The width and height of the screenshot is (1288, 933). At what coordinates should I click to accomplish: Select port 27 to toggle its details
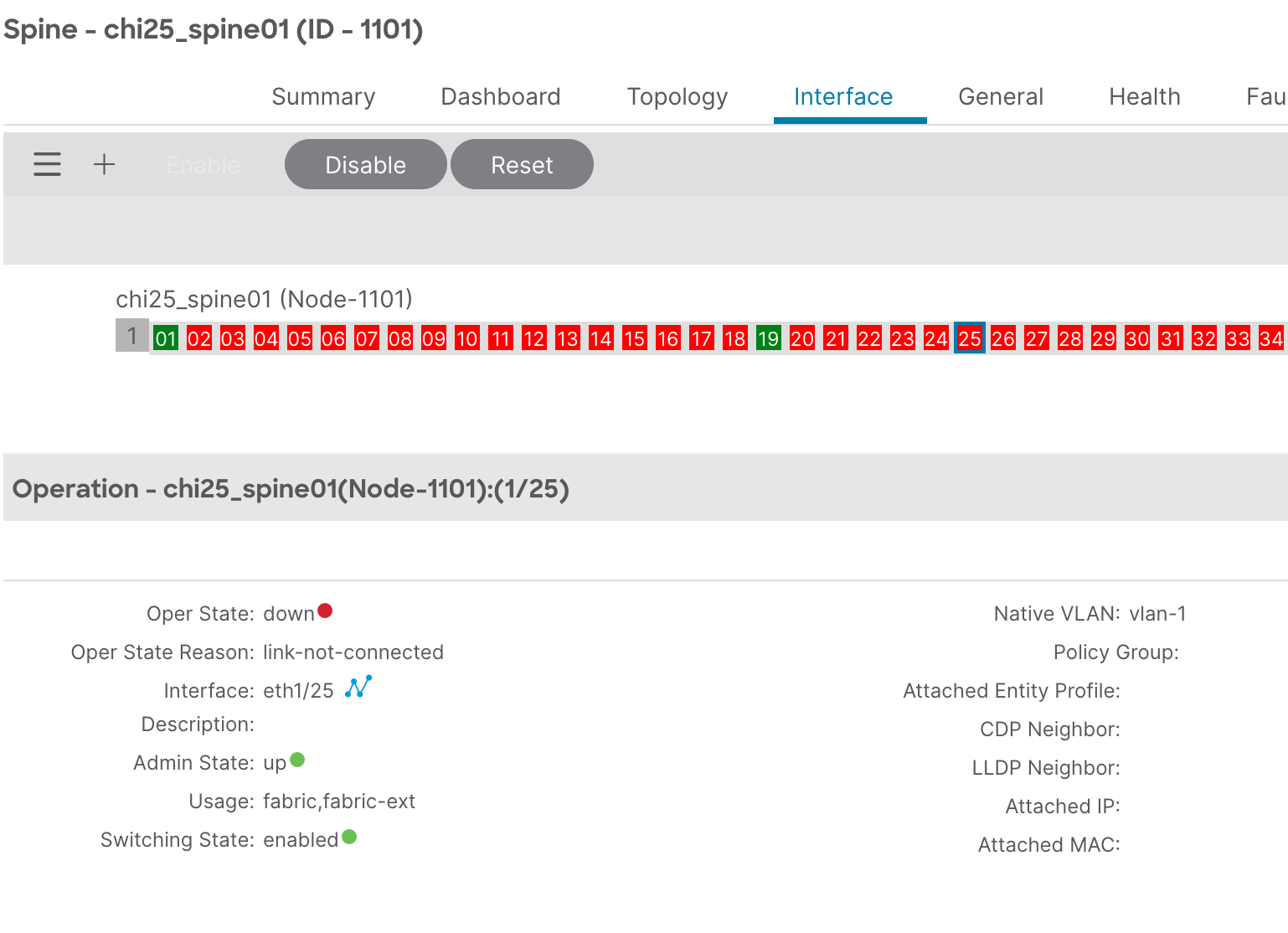click(x=1036, y=338)
